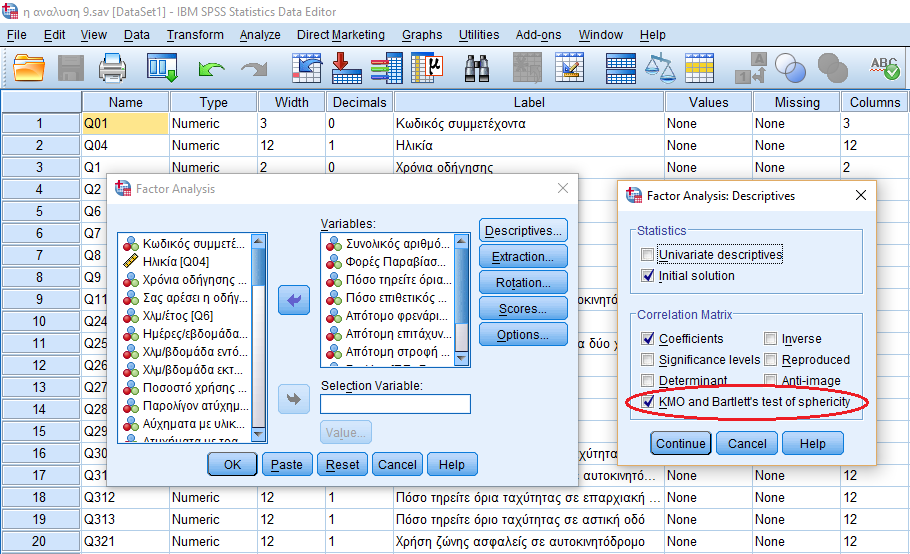Click row header 20 in Variable View
Image resolution: width=910 pixels, height=554 pixels.
pyautogui.click(x=40, y=541)
